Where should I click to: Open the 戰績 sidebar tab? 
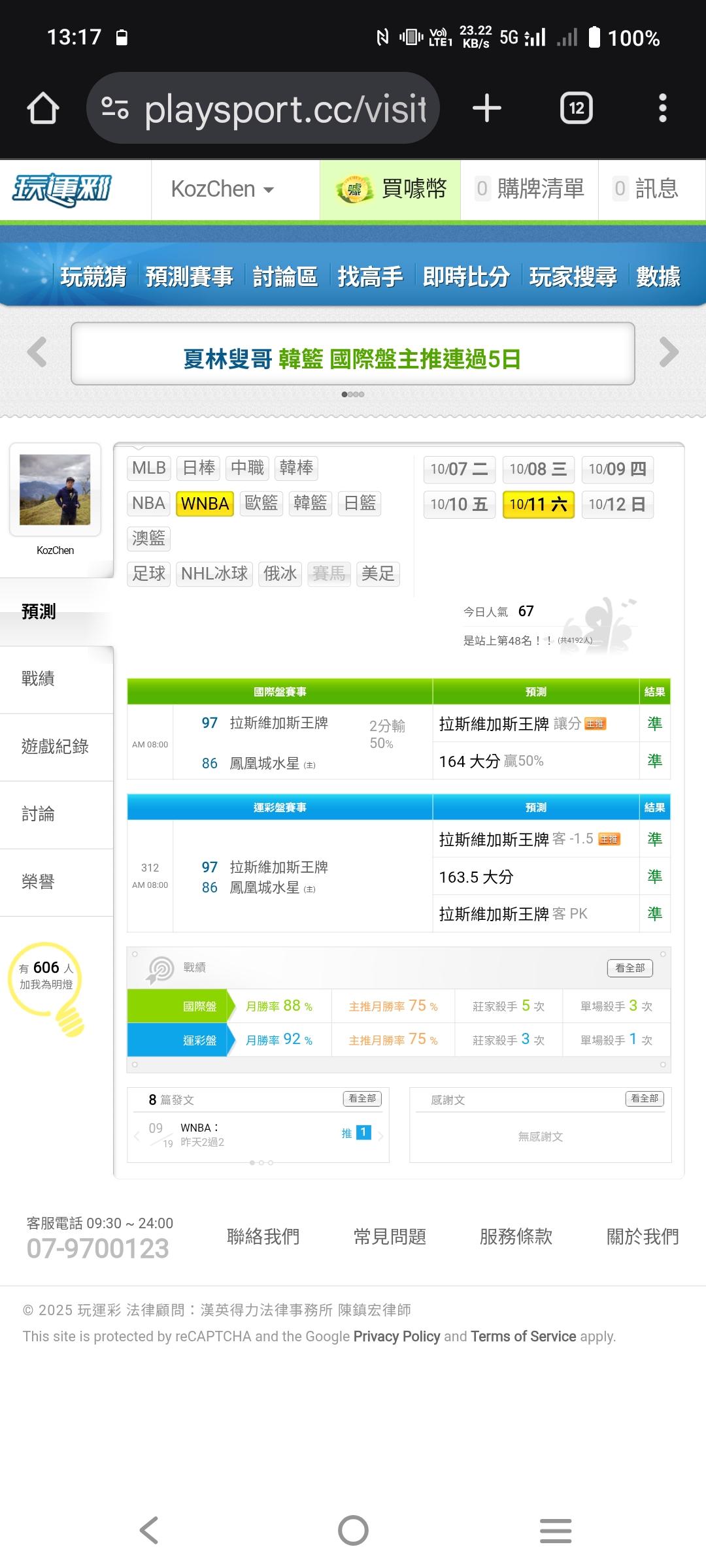[x=38, y=679]
